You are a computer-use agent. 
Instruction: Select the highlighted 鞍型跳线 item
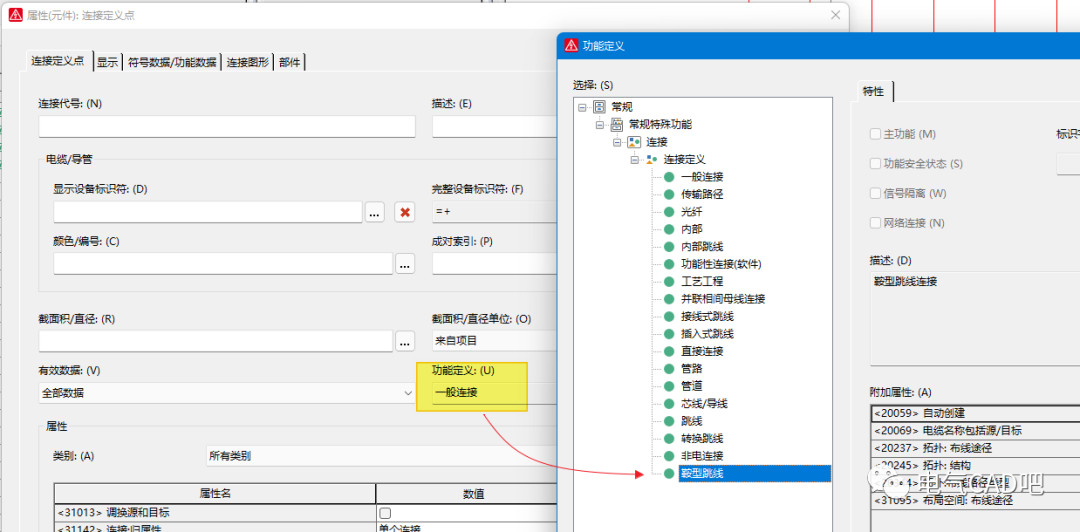pyautogui.click(x=754, y=473)
